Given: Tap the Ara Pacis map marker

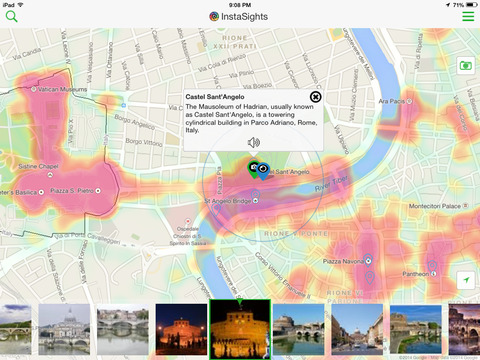Looking at the screenshot, I should (409, 101).
